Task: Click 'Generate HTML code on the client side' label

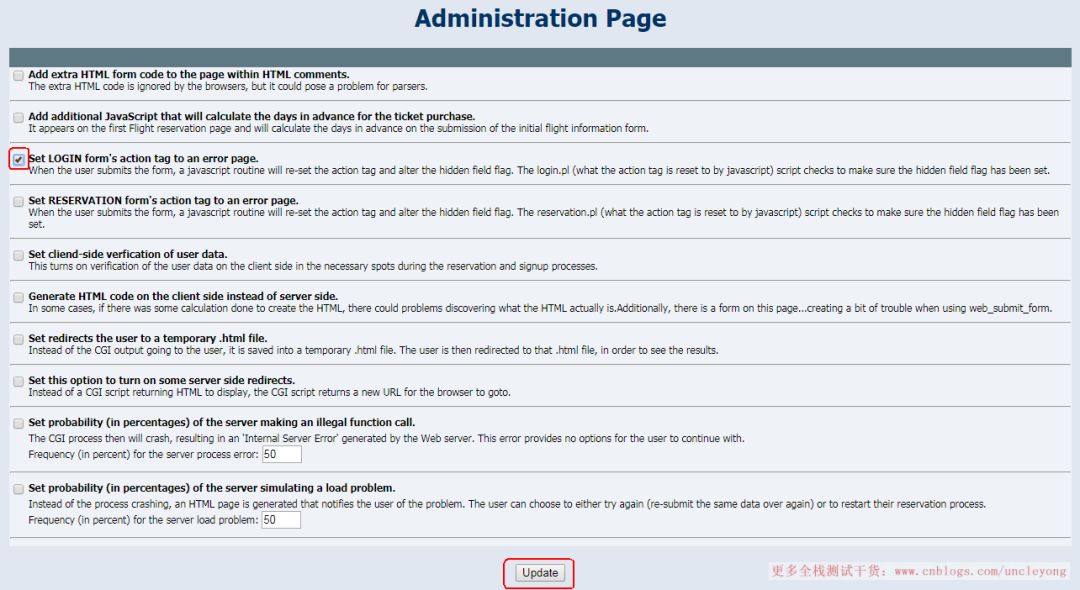Action: point(183,296)
